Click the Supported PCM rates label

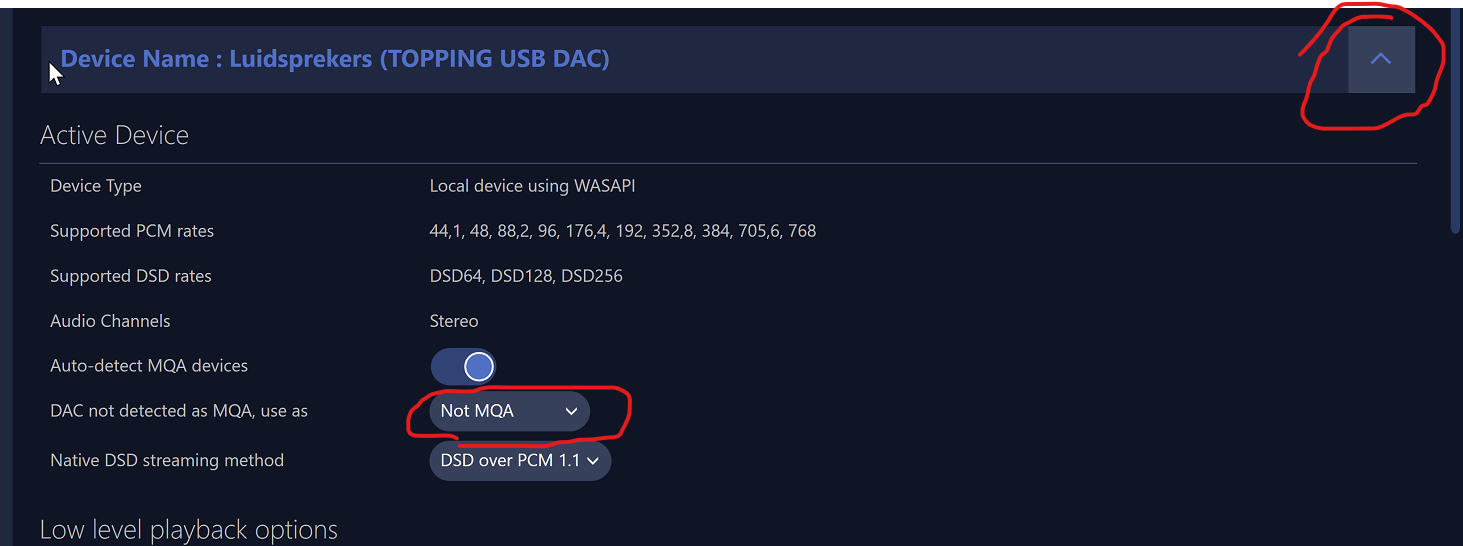pos(132,231)
